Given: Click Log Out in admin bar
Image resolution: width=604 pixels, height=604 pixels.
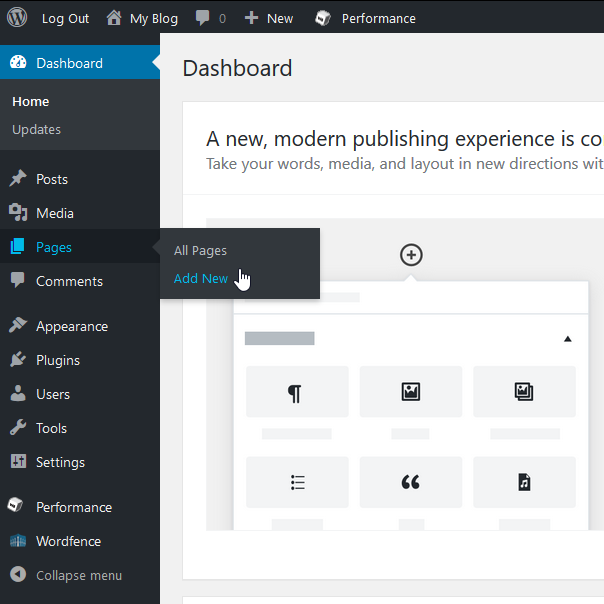Looking at the screenshot, I should [x=65, y=18].
